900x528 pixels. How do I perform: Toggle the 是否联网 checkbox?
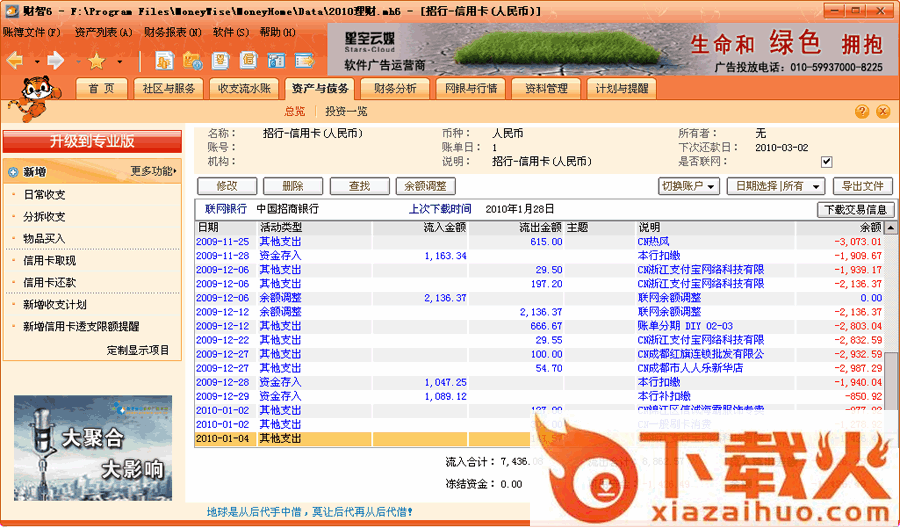(x=827, y=162)
